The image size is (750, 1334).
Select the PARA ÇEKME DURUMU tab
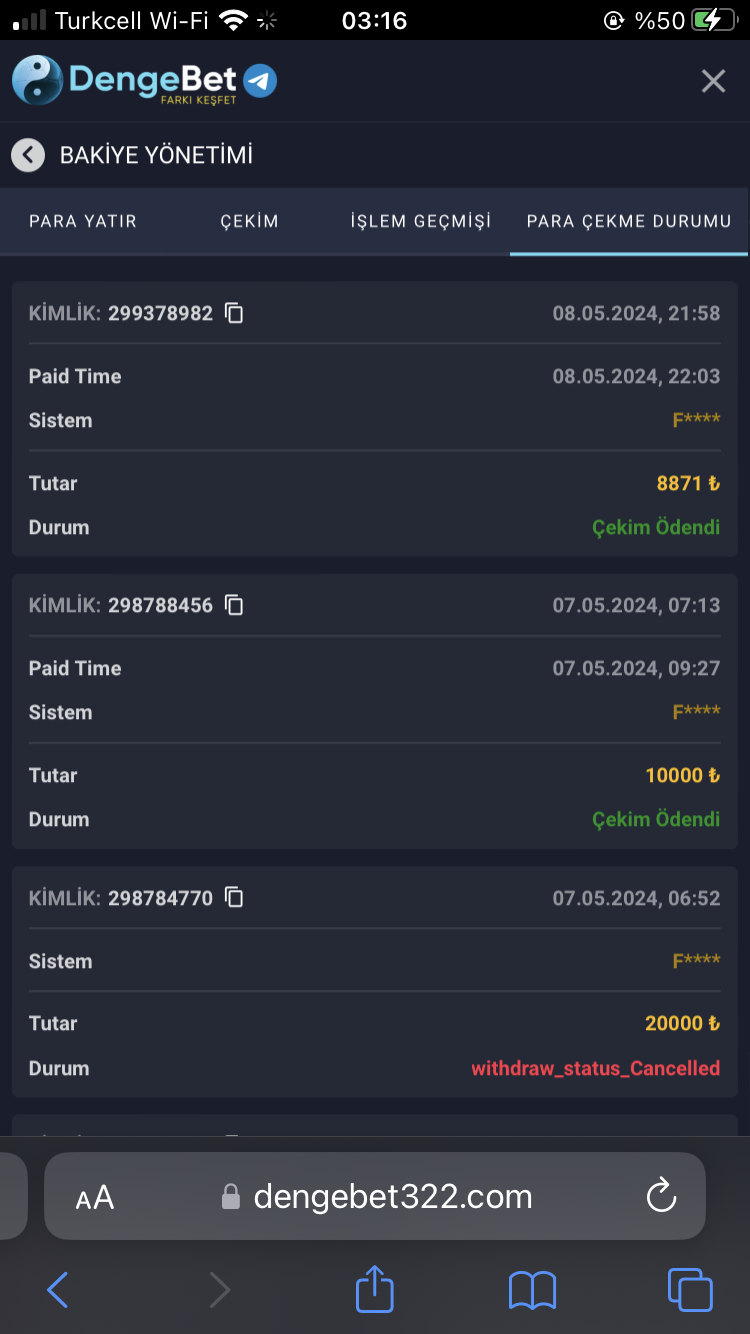pyautogui.click(x=629, y=221)
